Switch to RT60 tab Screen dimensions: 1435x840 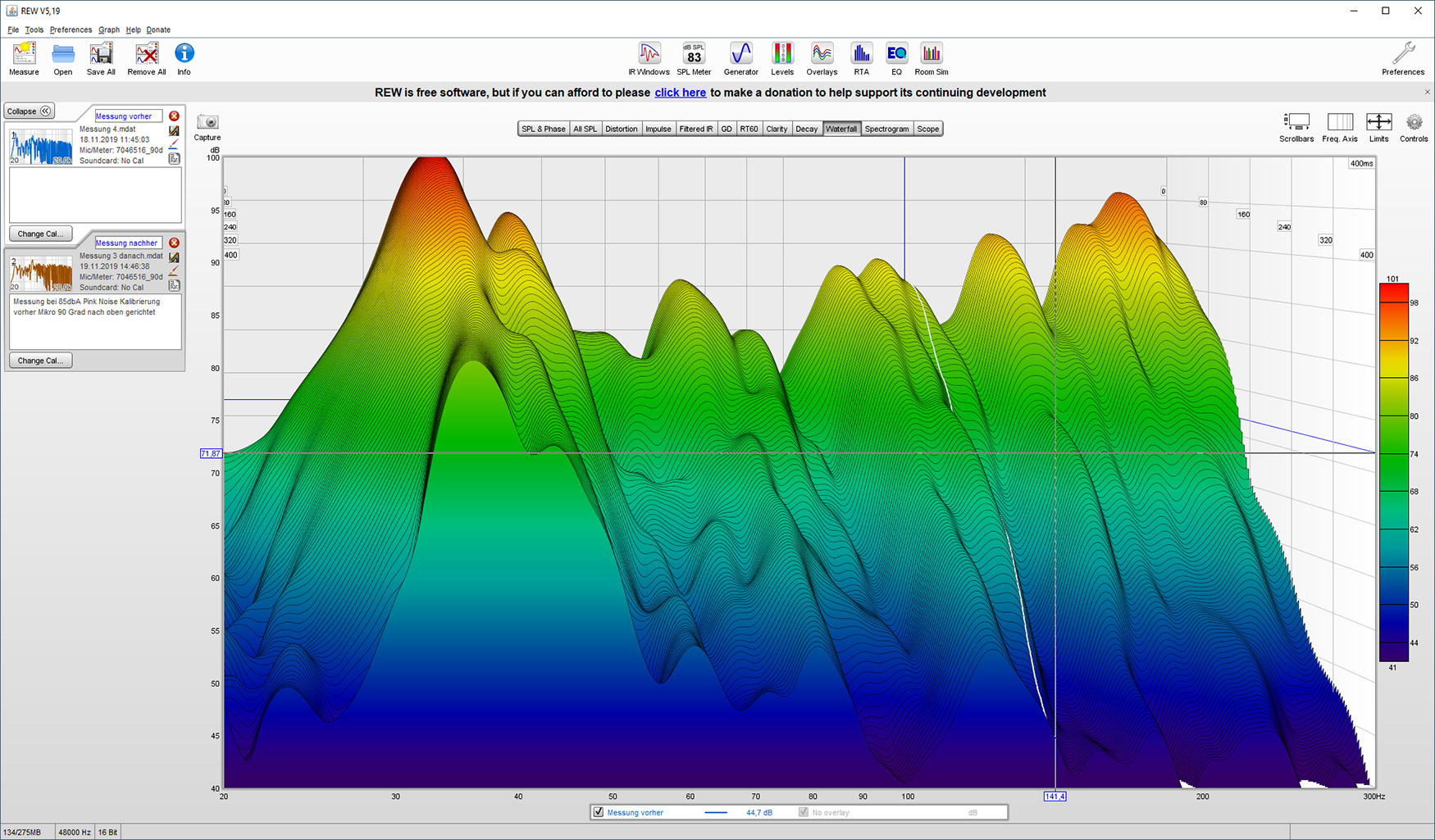[749, 129]
